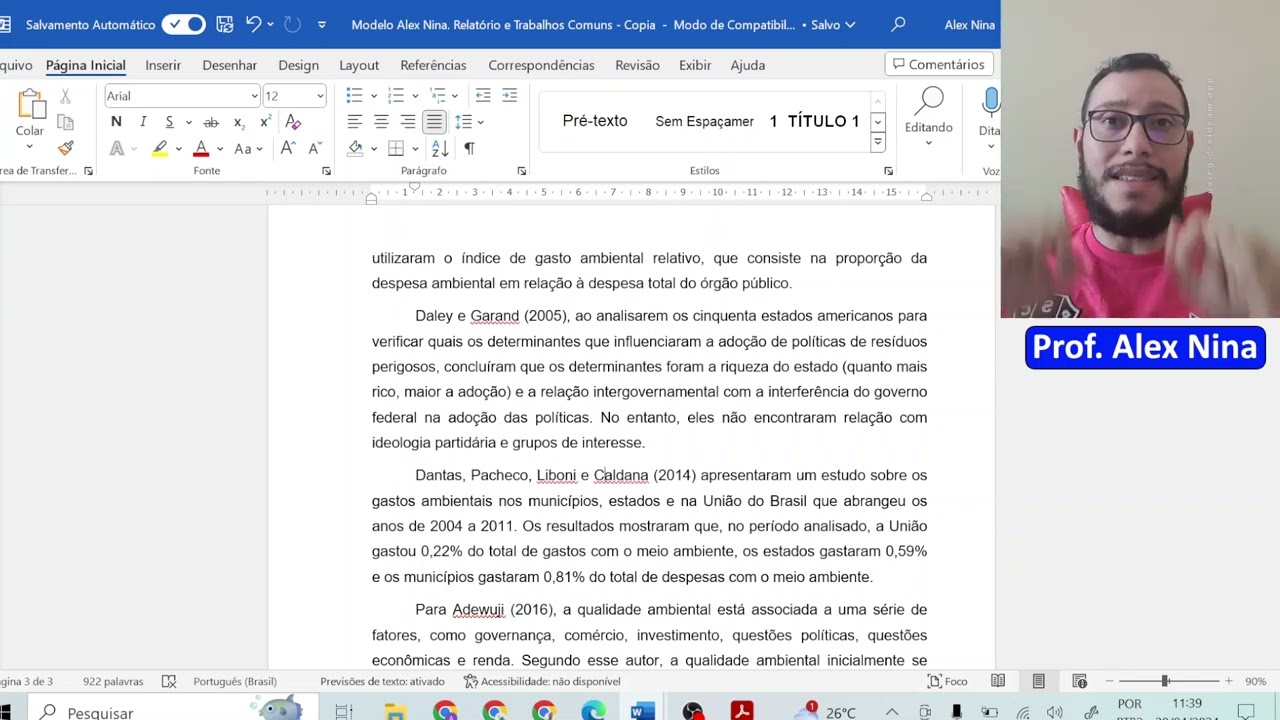This screenshot has width=1280, height=720.
Task: Adjust the zoom slider in status bar
Action: (1165, 681)
